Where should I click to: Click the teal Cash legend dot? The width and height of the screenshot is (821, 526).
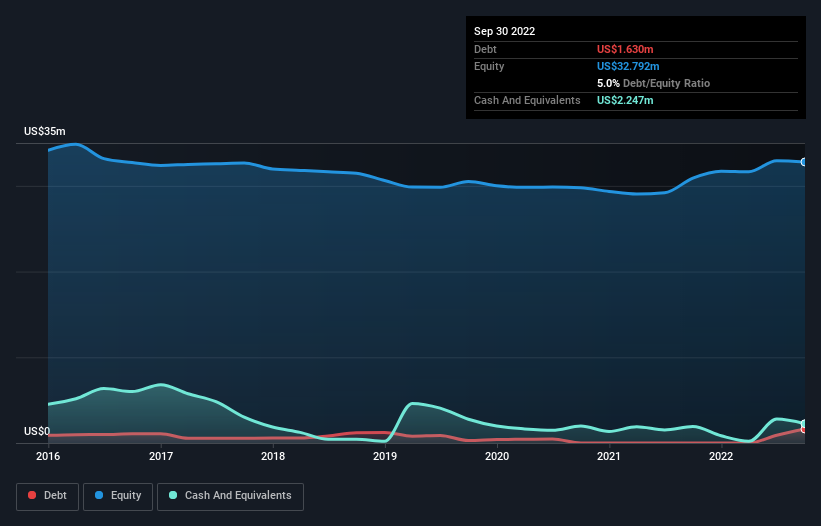173,495
